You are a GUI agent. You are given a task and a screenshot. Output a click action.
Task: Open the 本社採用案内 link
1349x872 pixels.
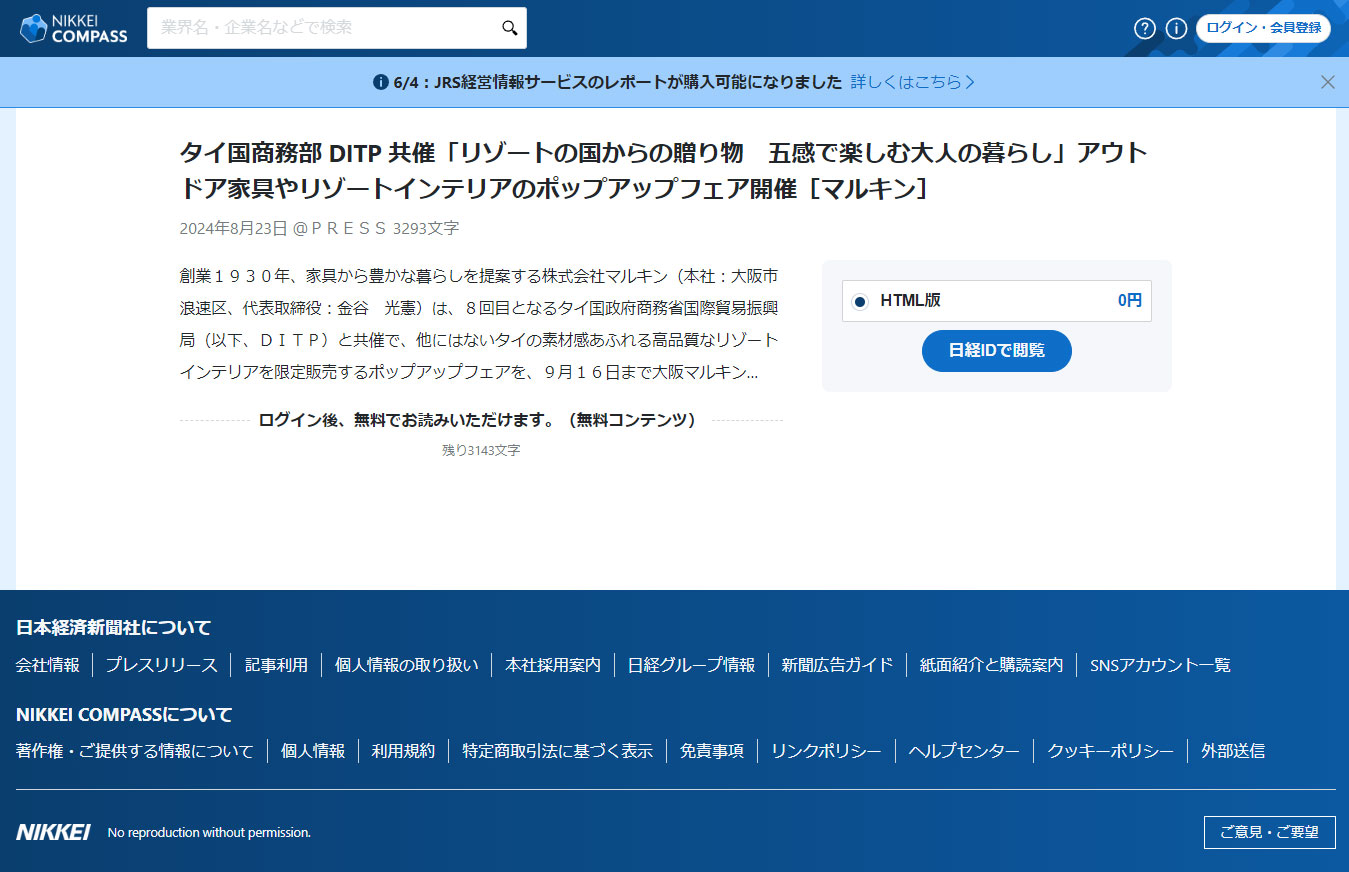553,665
